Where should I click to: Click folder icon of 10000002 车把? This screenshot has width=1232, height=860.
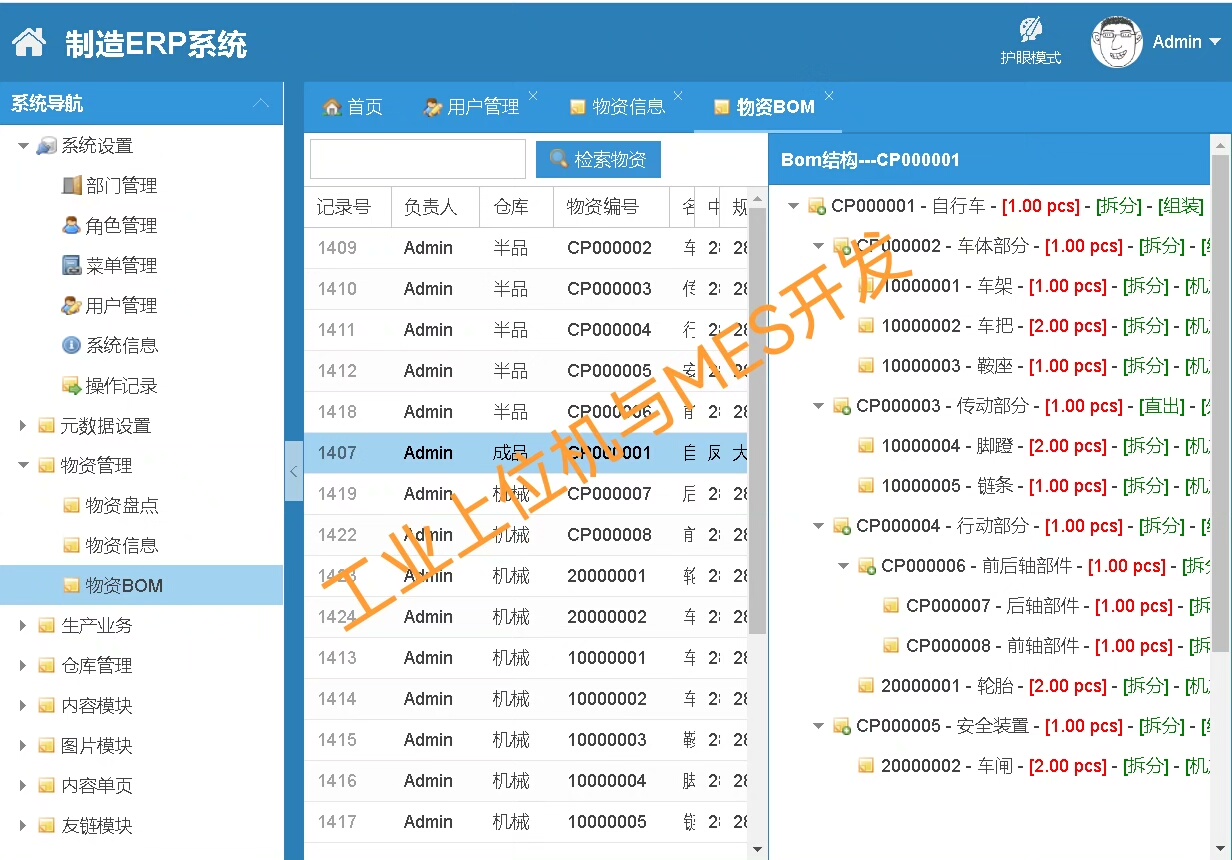click(867, 326)
